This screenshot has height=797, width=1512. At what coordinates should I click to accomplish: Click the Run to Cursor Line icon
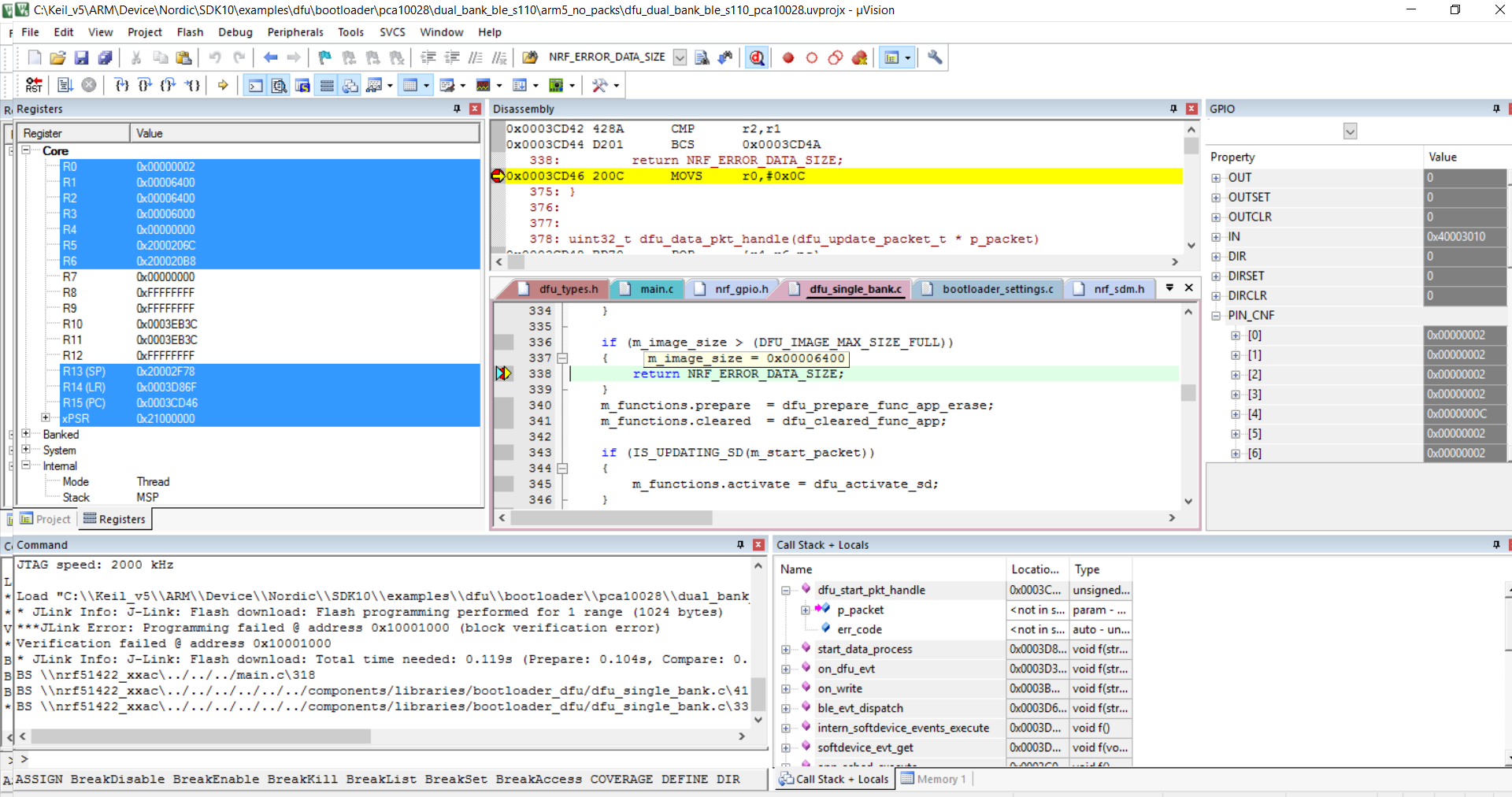click(x=192, y=85)
